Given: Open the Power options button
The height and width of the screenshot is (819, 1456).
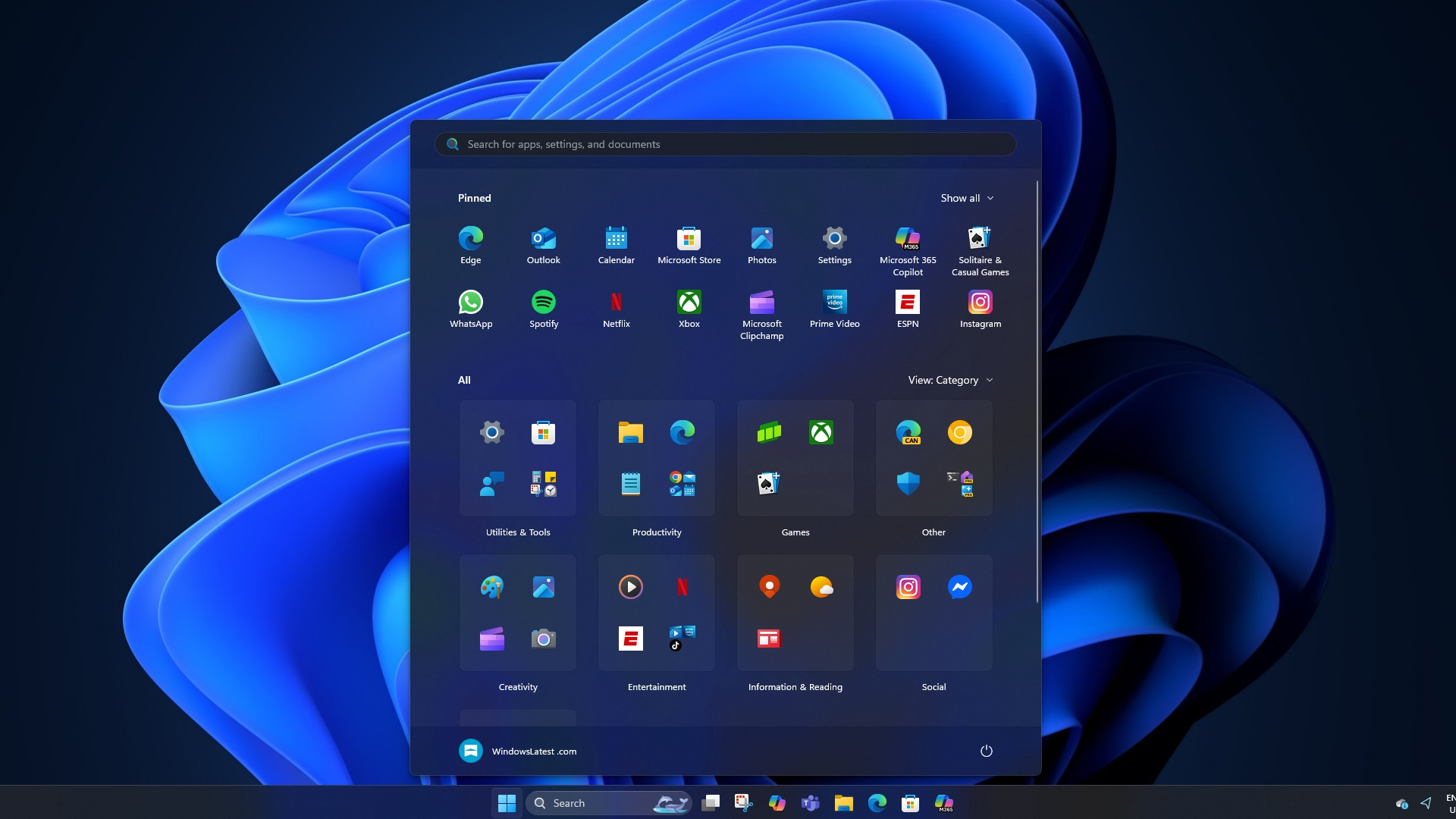Looking at the screenshot, I should point(986,751).
